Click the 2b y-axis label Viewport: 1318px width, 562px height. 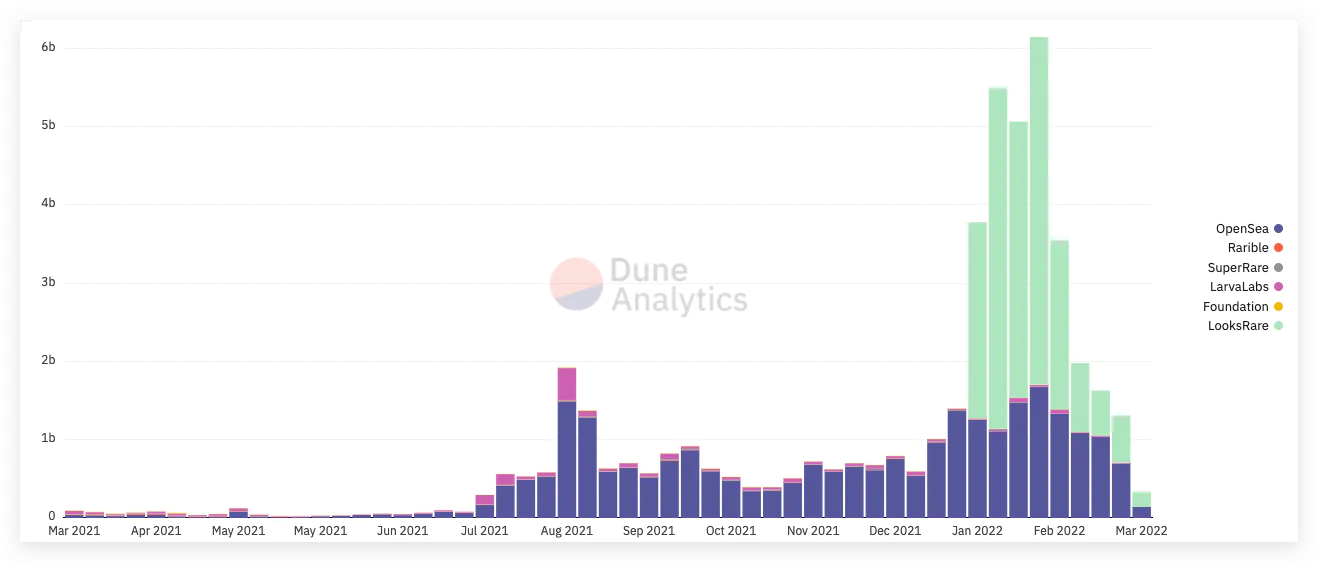pyautogui.click(x=48, y=360)
